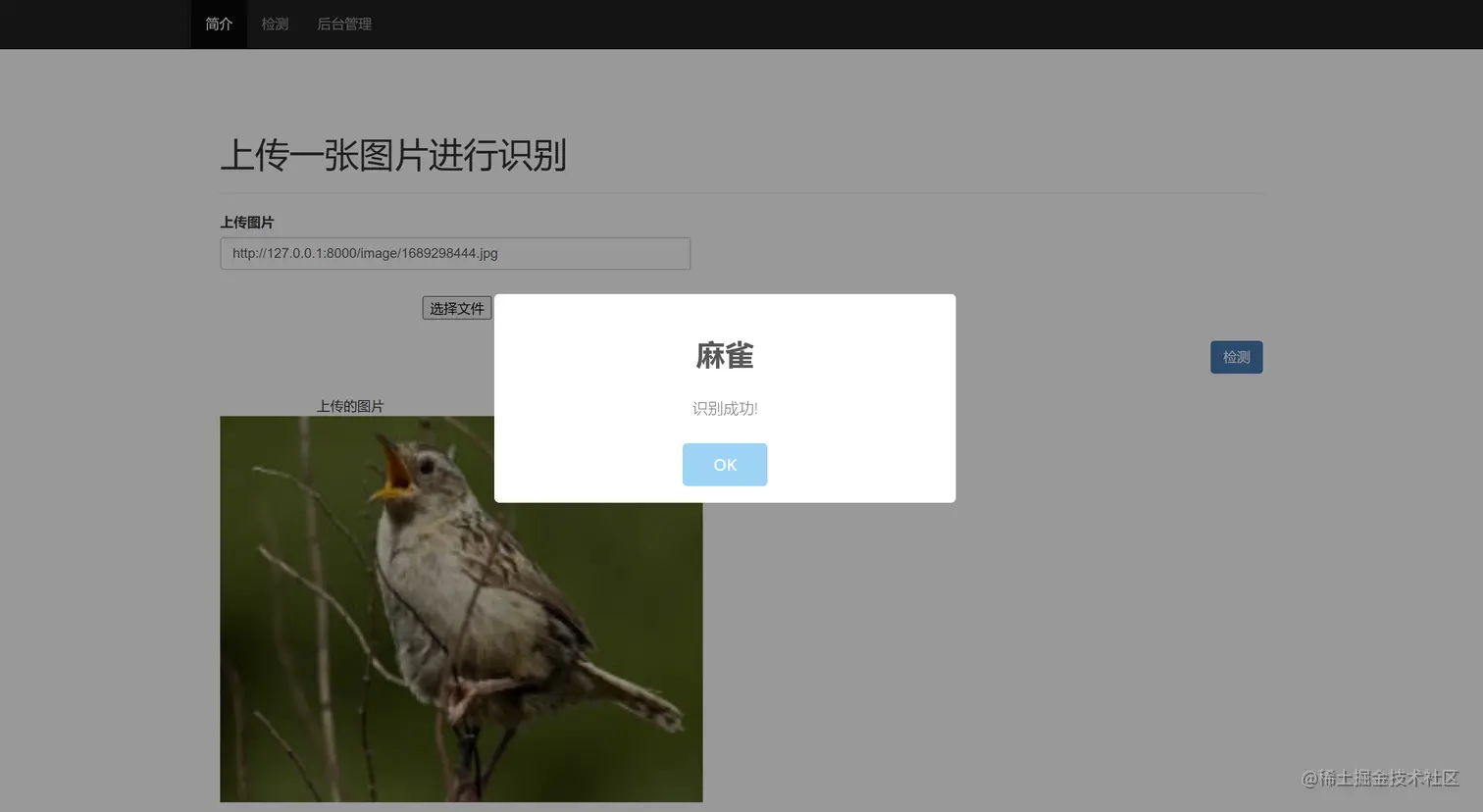Click the 麻雀 recognition result title
The height and width of the screenshot is (812, 1483).
coord(725,356)
